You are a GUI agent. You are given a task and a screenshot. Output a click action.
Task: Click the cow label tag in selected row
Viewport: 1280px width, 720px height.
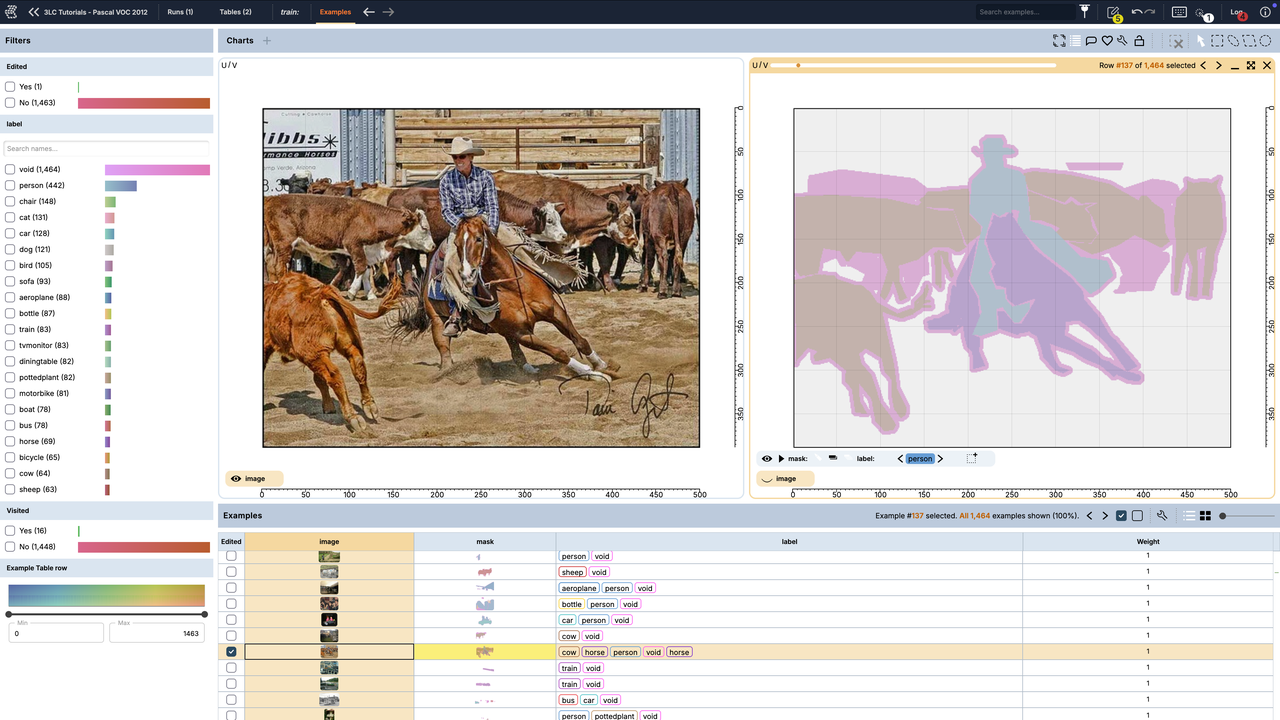point(569,652)
